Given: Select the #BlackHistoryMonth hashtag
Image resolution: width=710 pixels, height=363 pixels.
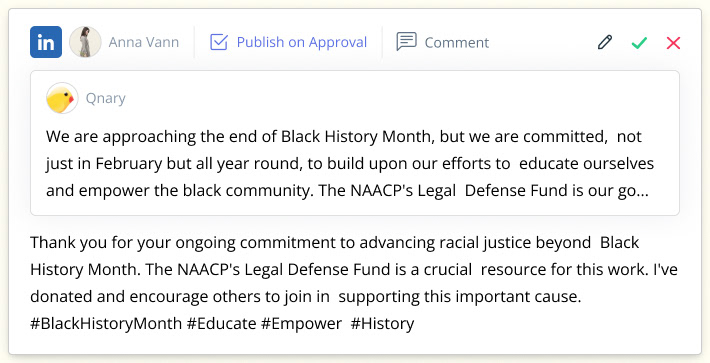Looking at the screenshot, I should pyautogui.click(x=106, y=324).
